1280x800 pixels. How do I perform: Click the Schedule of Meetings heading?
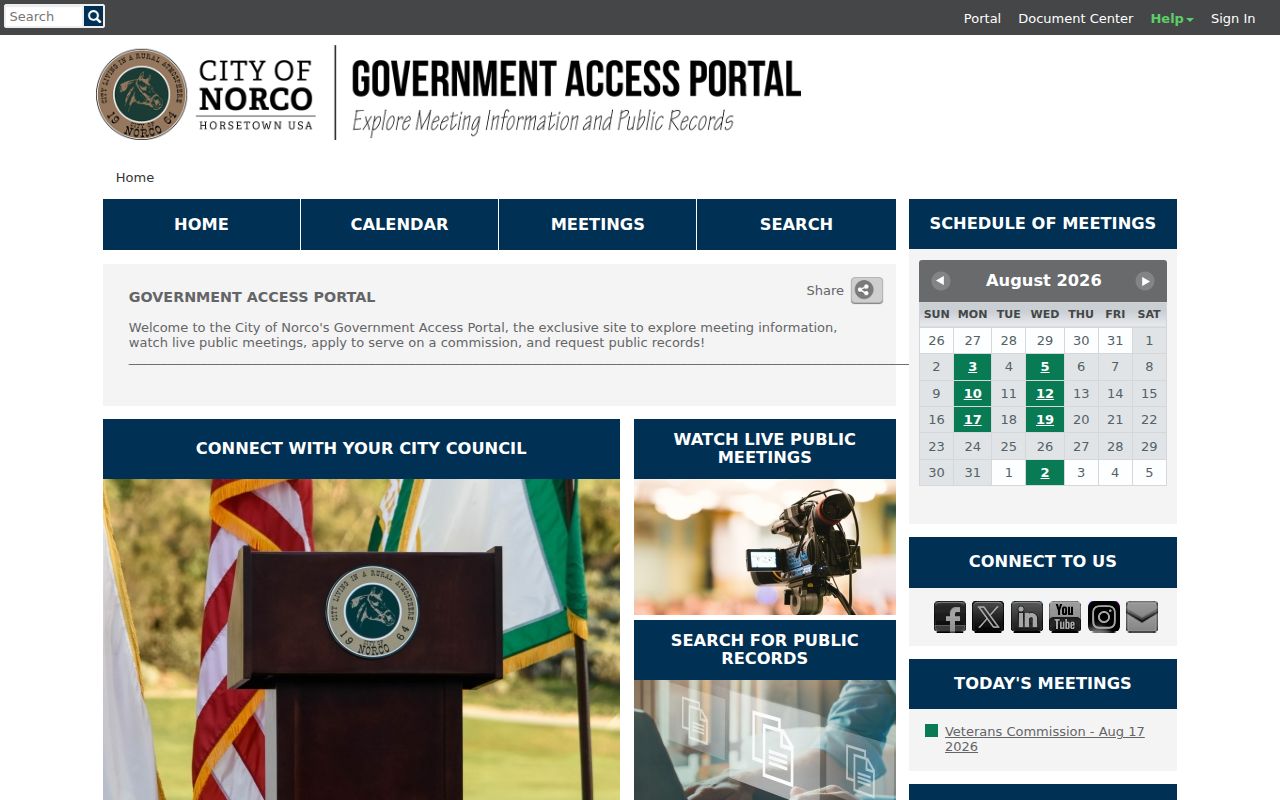coord(1043,223)
